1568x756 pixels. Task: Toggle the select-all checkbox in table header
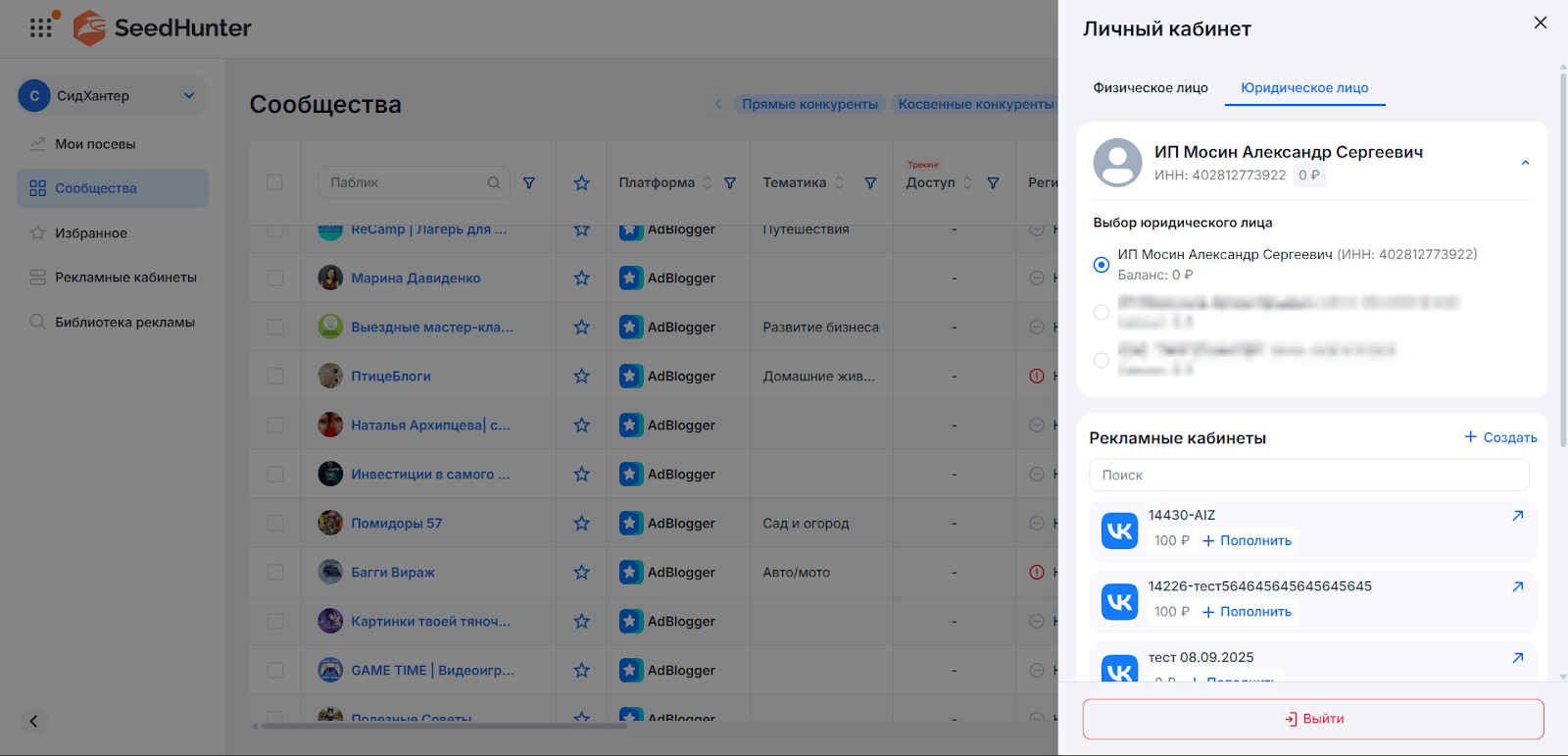pyautogui.click(x=274, y=182)
